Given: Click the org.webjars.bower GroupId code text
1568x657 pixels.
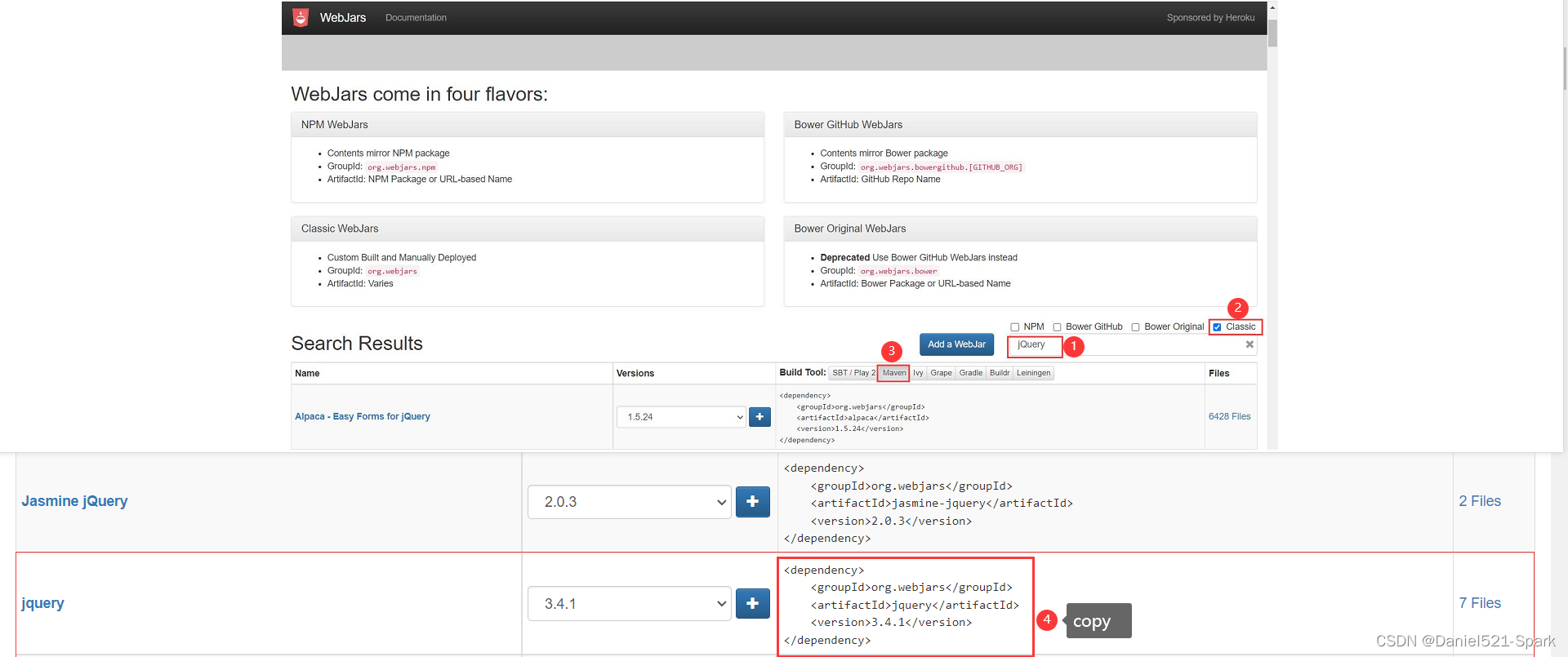Looking at the screenshot, I should (x=898, y=271).
